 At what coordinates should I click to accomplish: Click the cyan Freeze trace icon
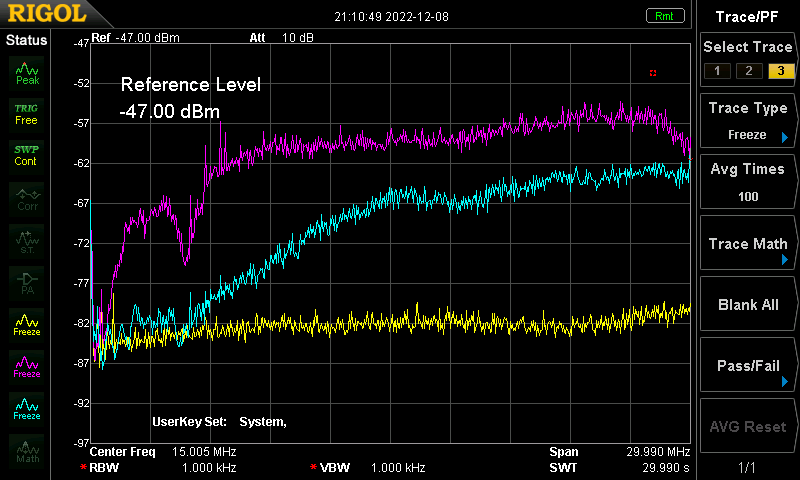[x=27, y=409]
